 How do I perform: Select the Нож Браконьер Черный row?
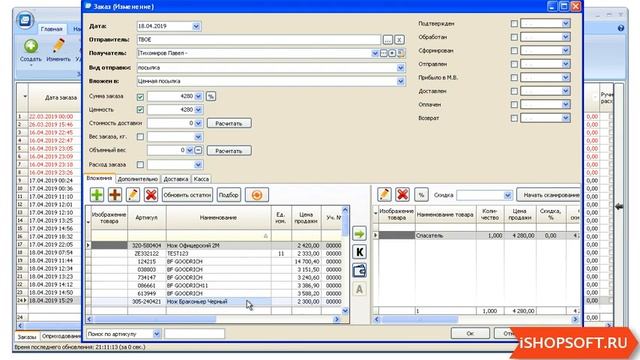click(216, 302)
